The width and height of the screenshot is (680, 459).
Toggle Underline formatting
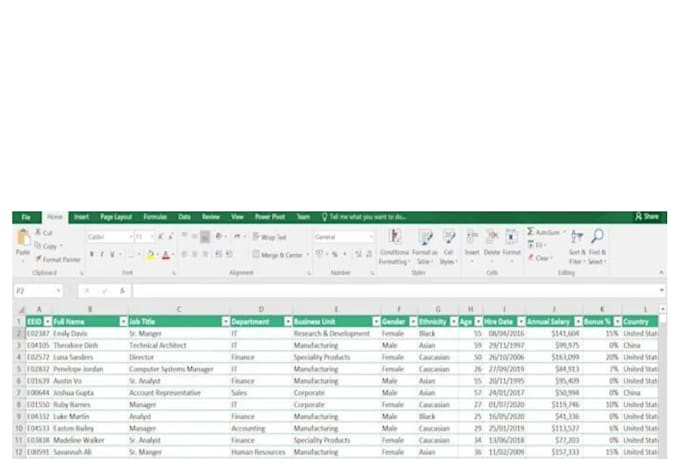[x=112, y=255]
